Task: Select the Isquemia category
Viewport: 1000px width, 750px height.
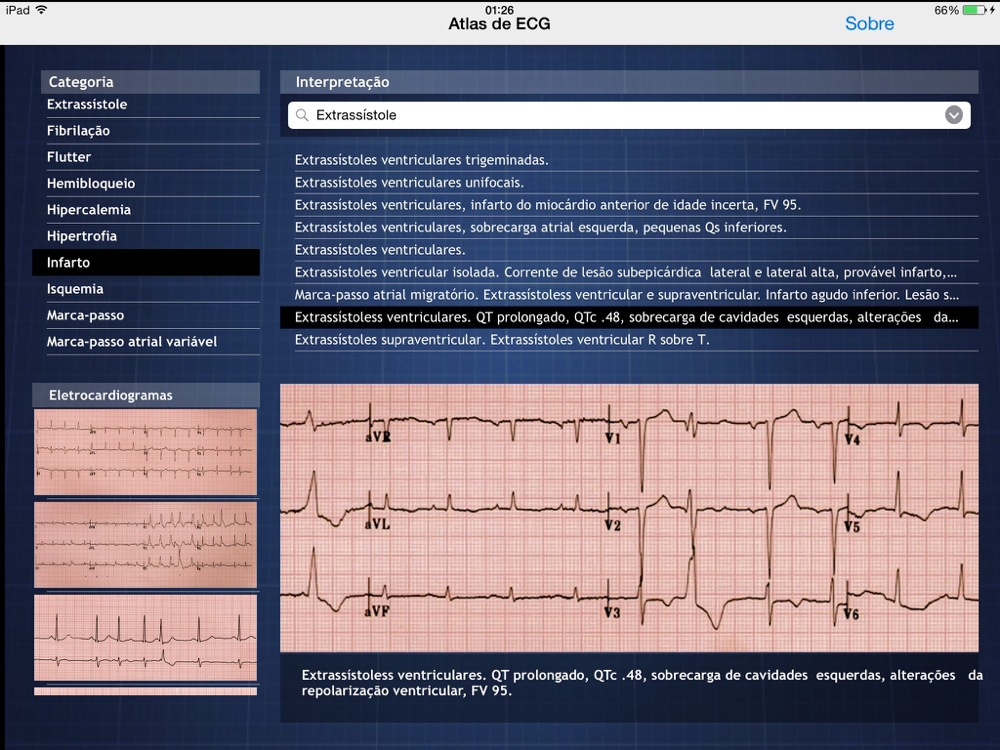Action: tap(146, 289)
